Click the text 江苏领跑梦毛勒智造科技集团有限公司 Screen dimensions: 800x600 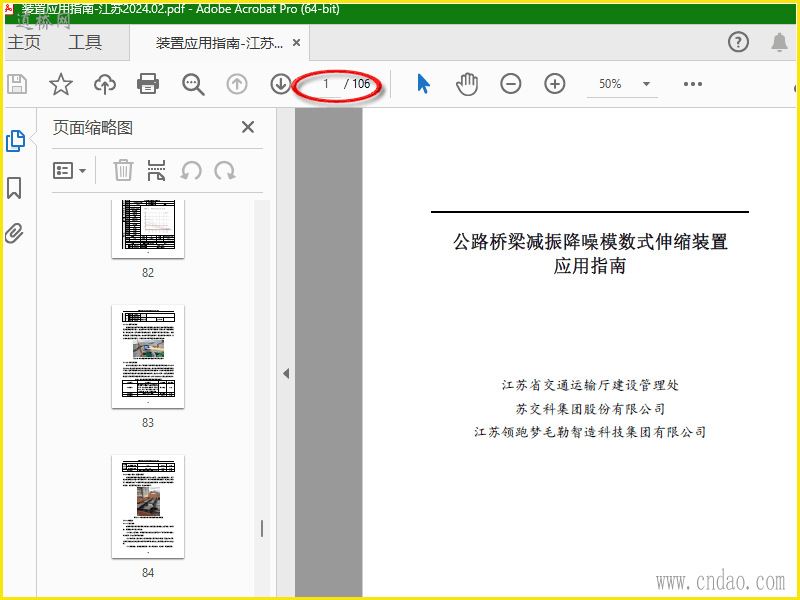click(590, 432)
